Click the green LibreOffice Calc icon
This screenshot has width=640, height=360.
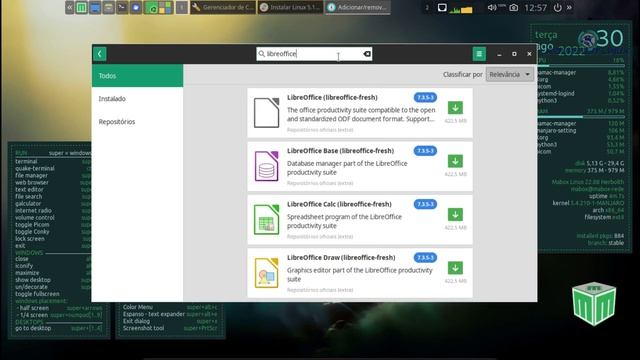267,220
